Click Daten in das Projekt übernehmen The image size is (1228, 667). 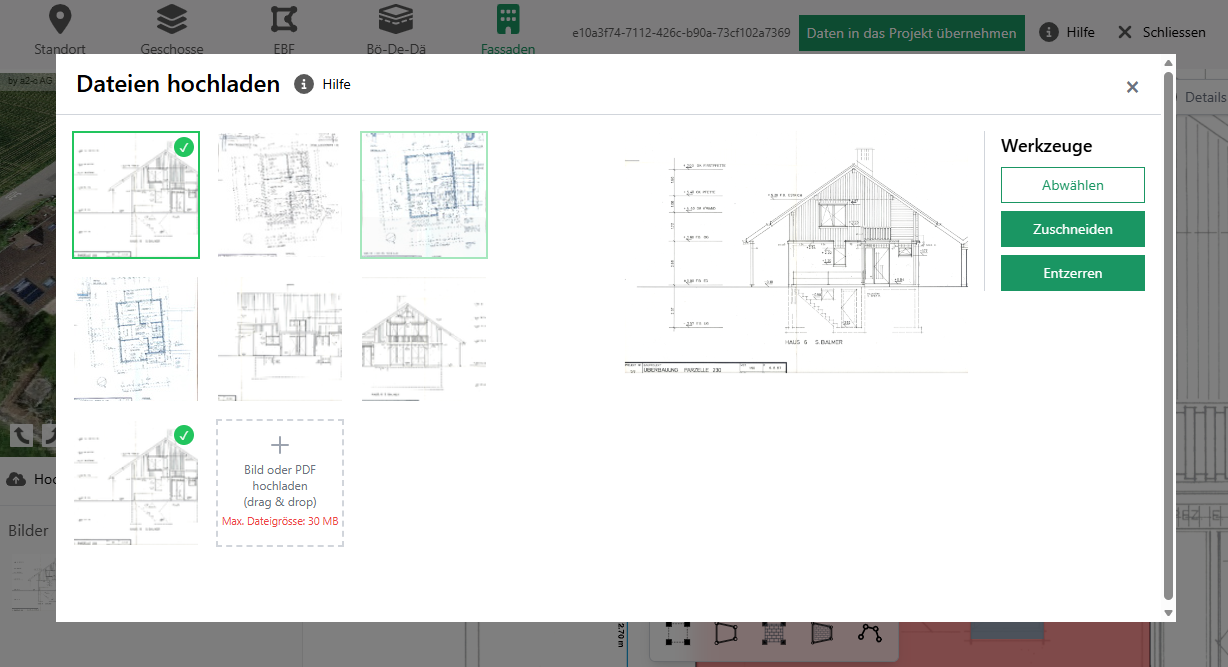pos(912,33)
